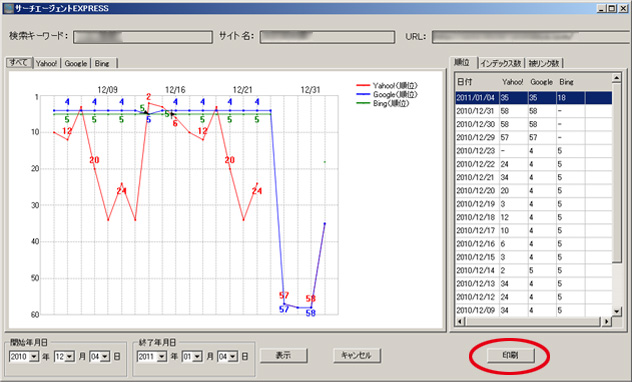Click the URL input field
Screen dimensions: 632x382
(x=532, y=37)
